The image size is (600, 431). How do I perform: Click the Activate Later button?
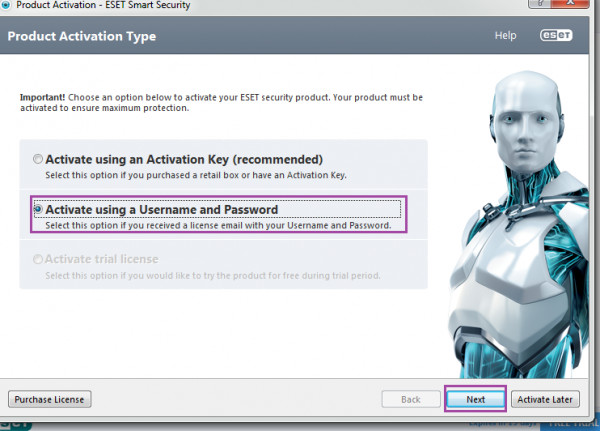click(x=545, y=399)
